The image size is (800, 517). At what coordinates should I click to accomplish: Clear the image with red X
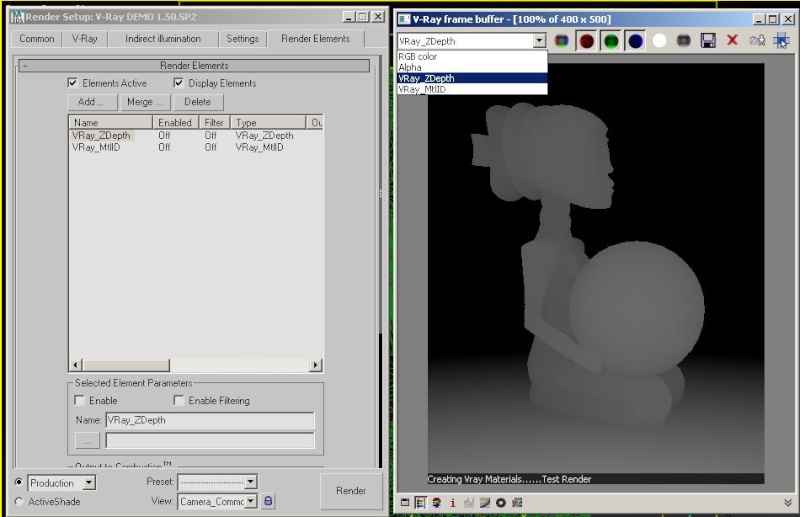click(x=732, y=40)
